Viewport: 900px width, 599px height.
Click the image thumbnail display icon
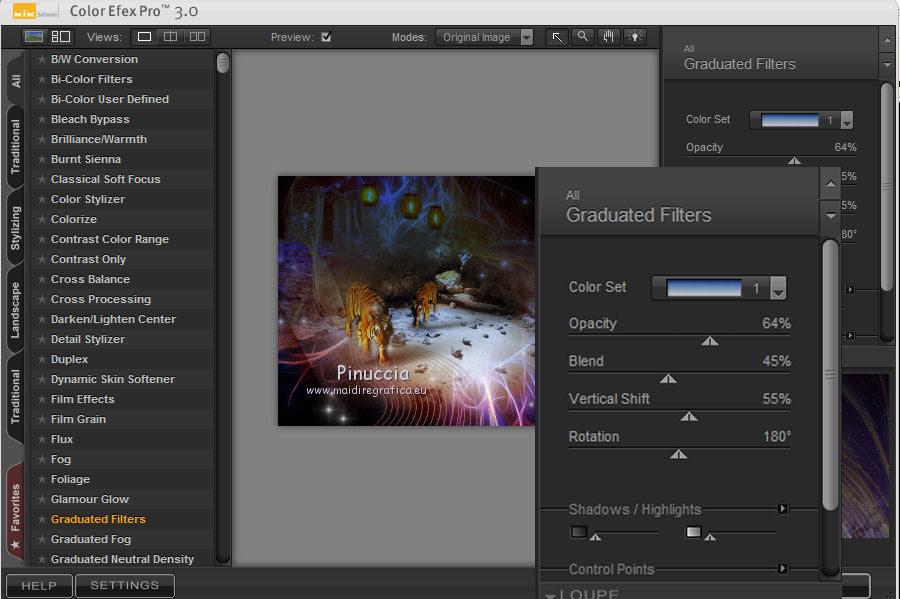click(x=34, y=37)
